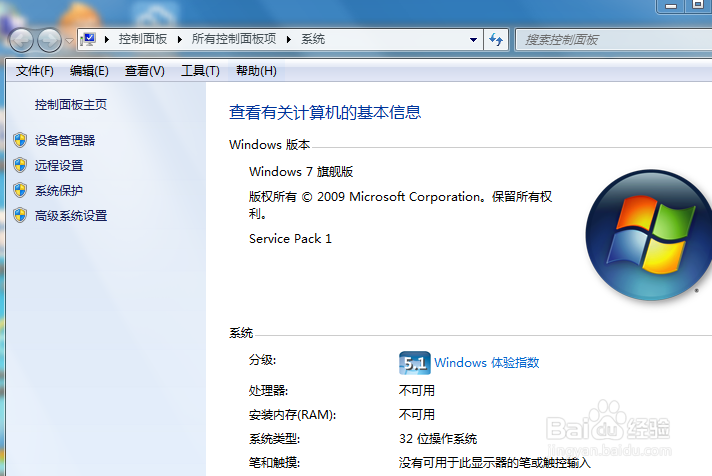The image size is (712, 476).
Task: Click the Back navigation arrow button
Action: click(x=21, y=41)
